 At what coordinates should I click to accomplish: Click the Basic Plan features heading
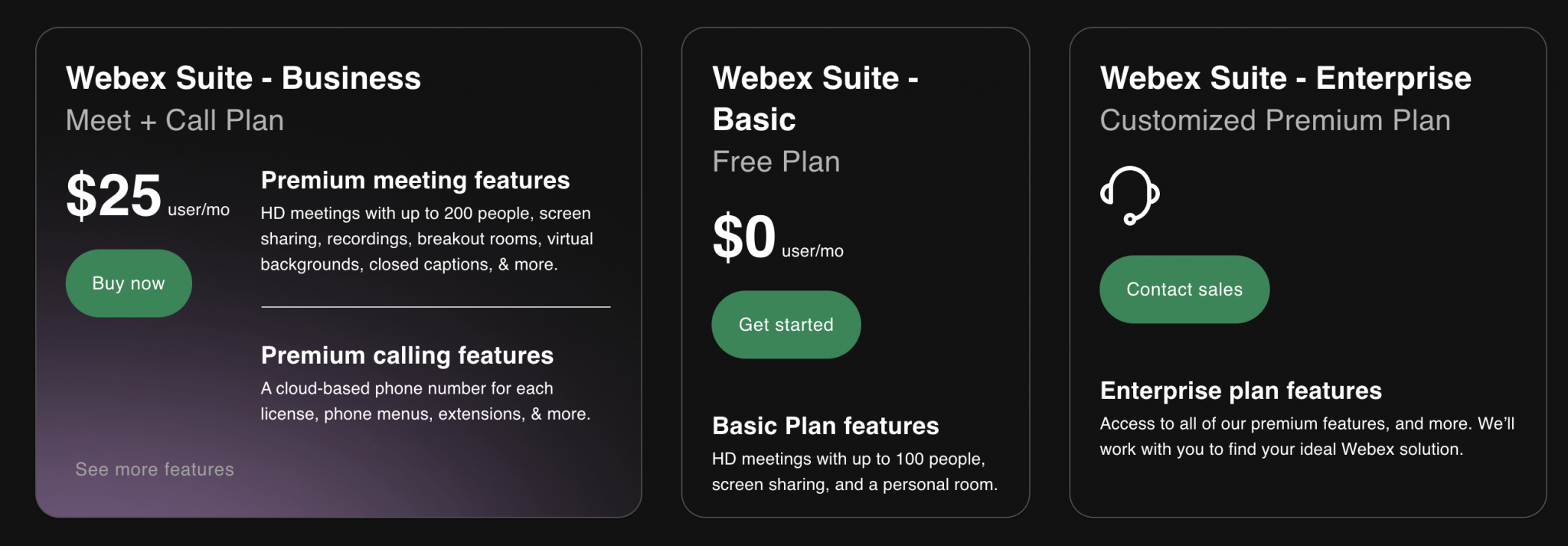[x=825, y=426]
